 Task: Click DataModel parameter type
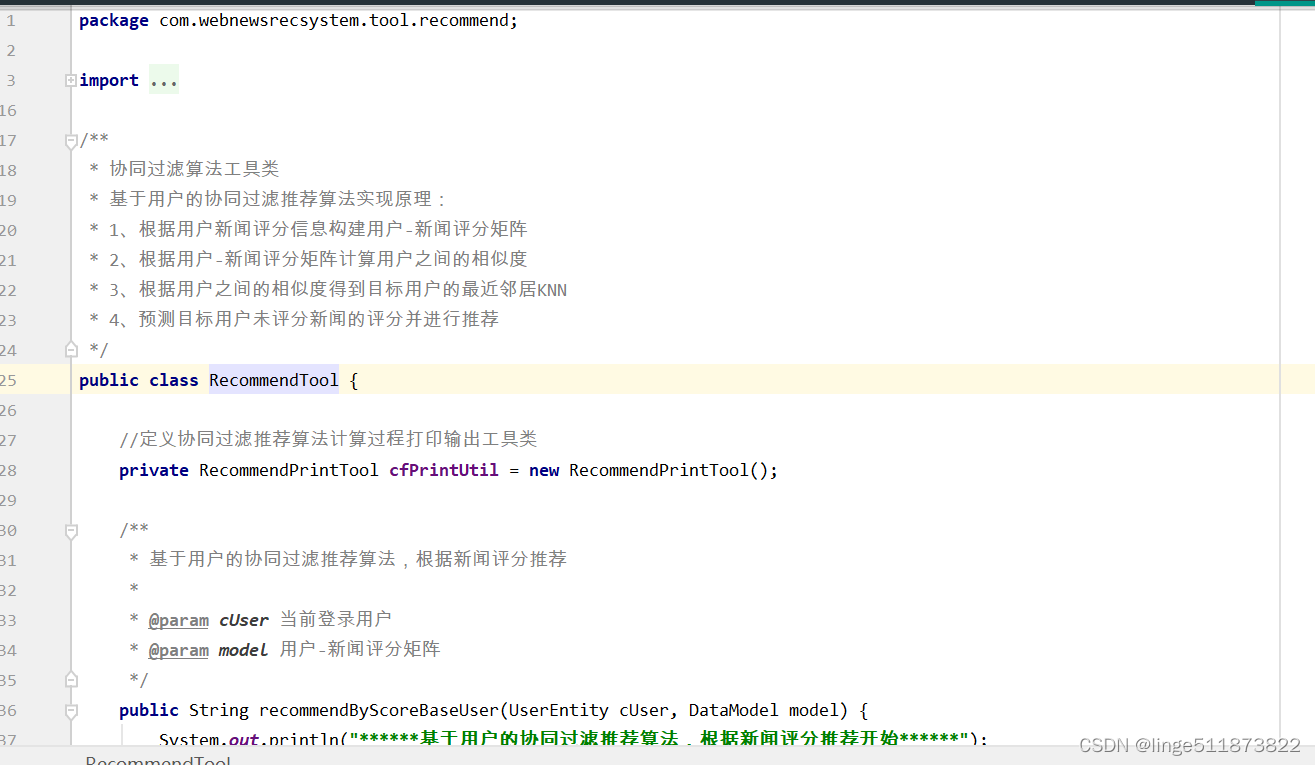point(734,710)
